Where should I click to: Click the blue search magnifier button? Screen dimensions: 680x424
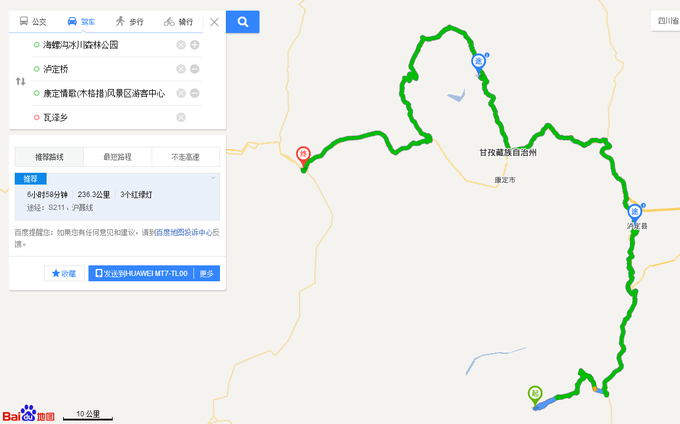coord(242,22)
